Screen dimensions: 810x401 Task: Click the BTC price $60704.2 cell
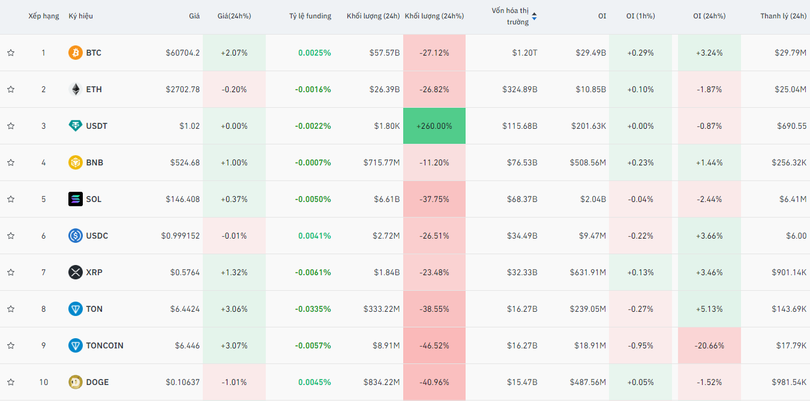tap(182, 52)
